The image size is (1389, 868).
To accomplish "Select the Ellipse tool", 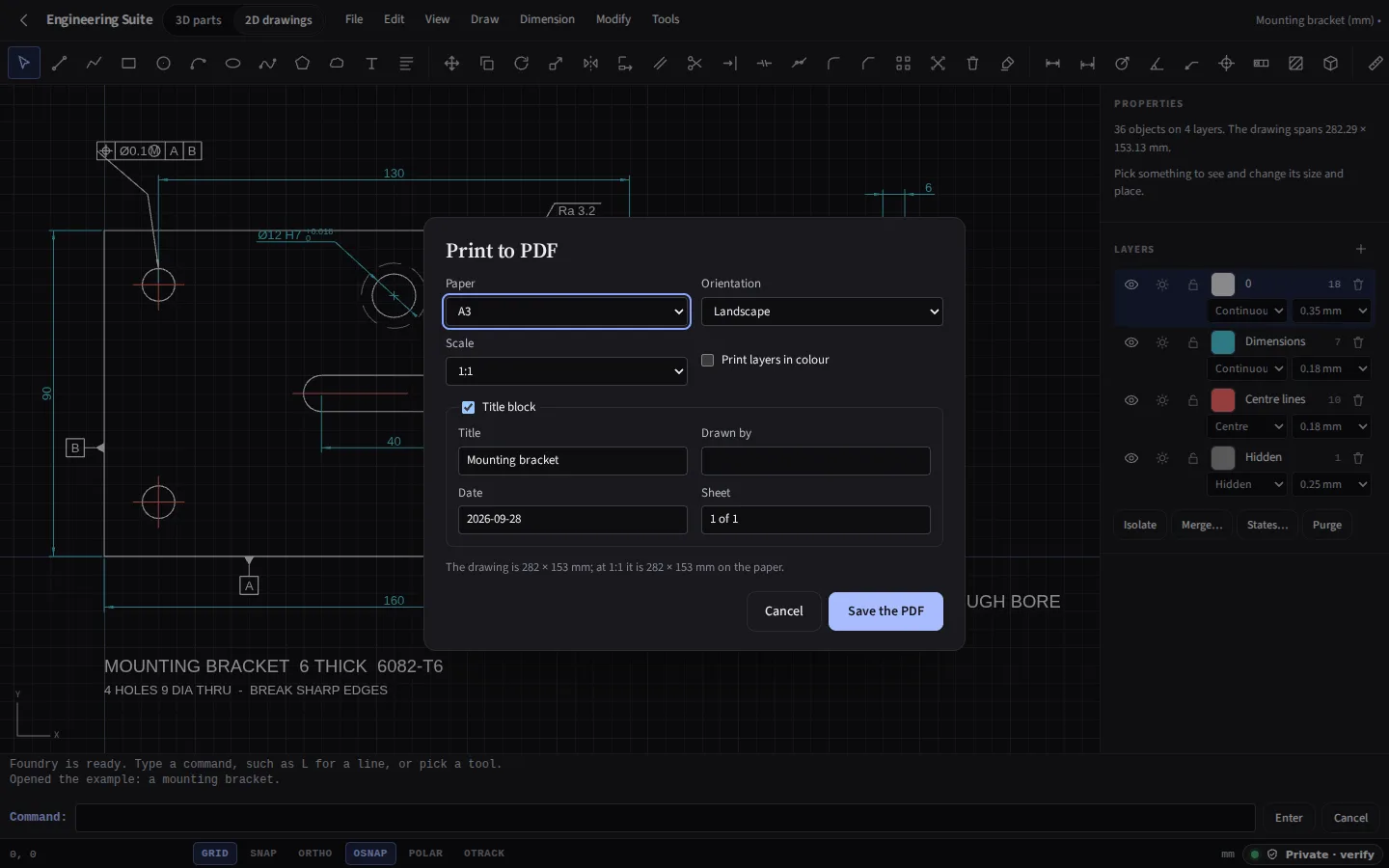I will click(x=232, y=64).
